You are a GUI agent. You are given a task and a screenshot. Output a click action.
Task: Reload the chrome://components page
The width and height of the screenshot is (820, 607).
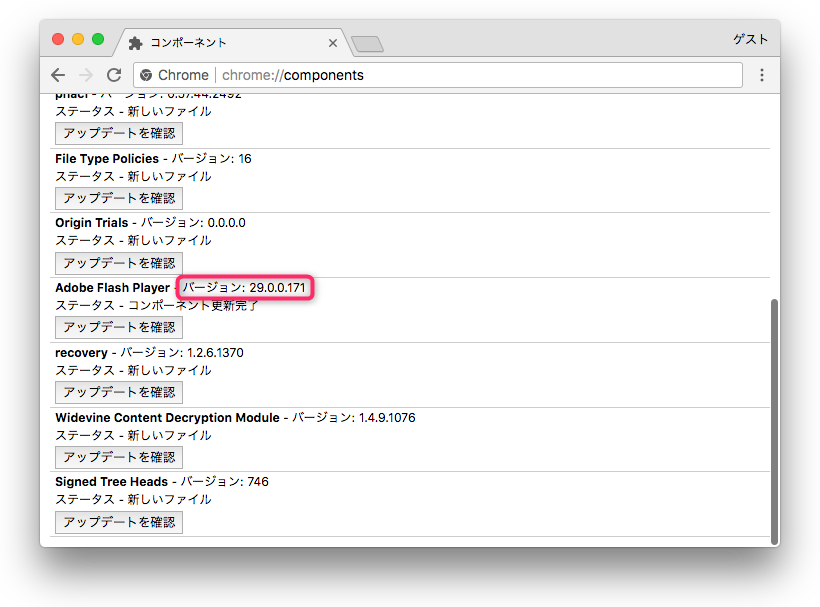pos(114,75)
